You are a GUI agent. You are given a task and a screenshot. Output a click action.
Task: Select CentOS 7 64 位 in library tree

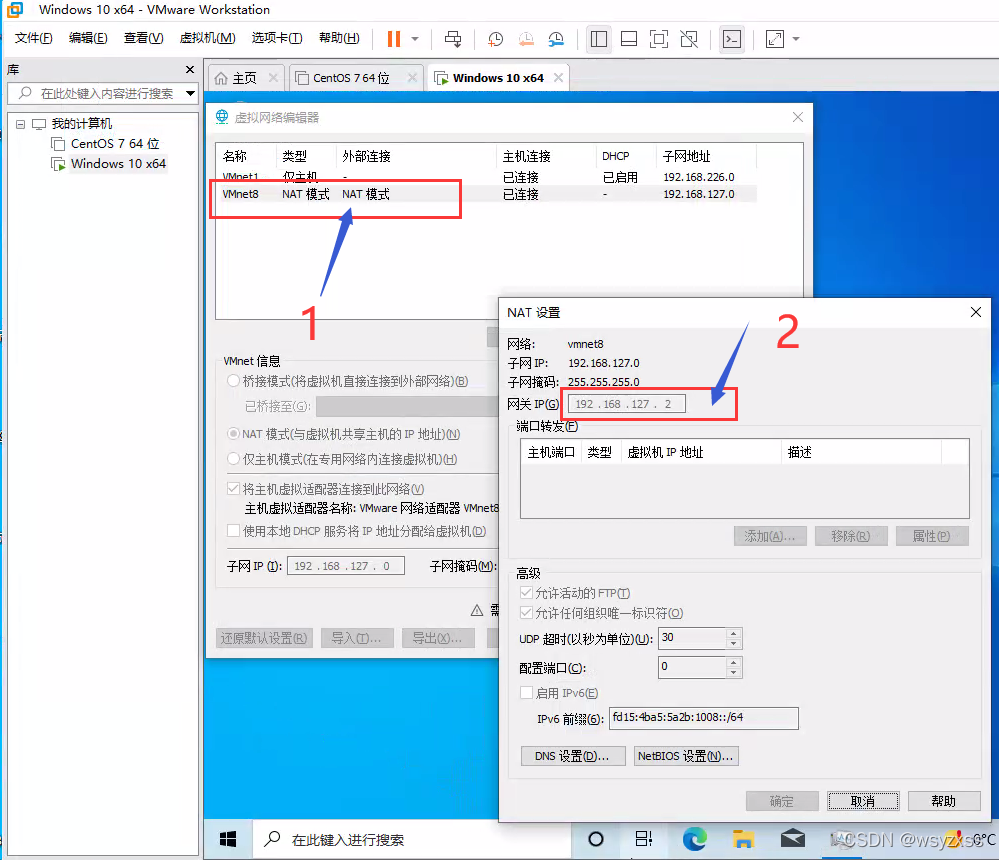(x=115, y=144)
